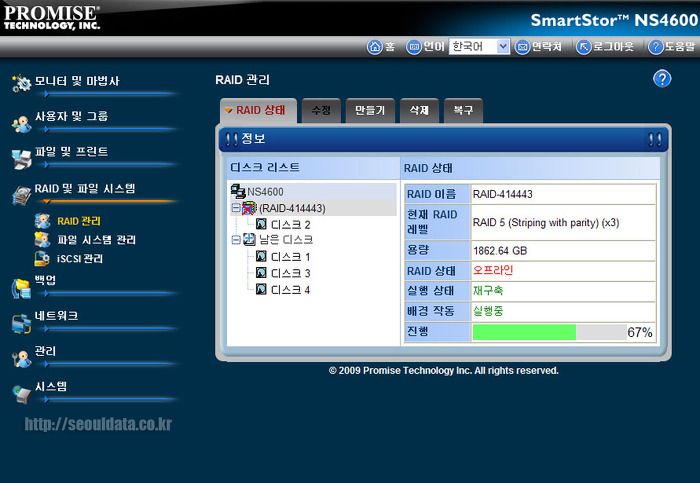Select 디스크 3 in the tree
The image size is (700, 483).
pos(290,273)
